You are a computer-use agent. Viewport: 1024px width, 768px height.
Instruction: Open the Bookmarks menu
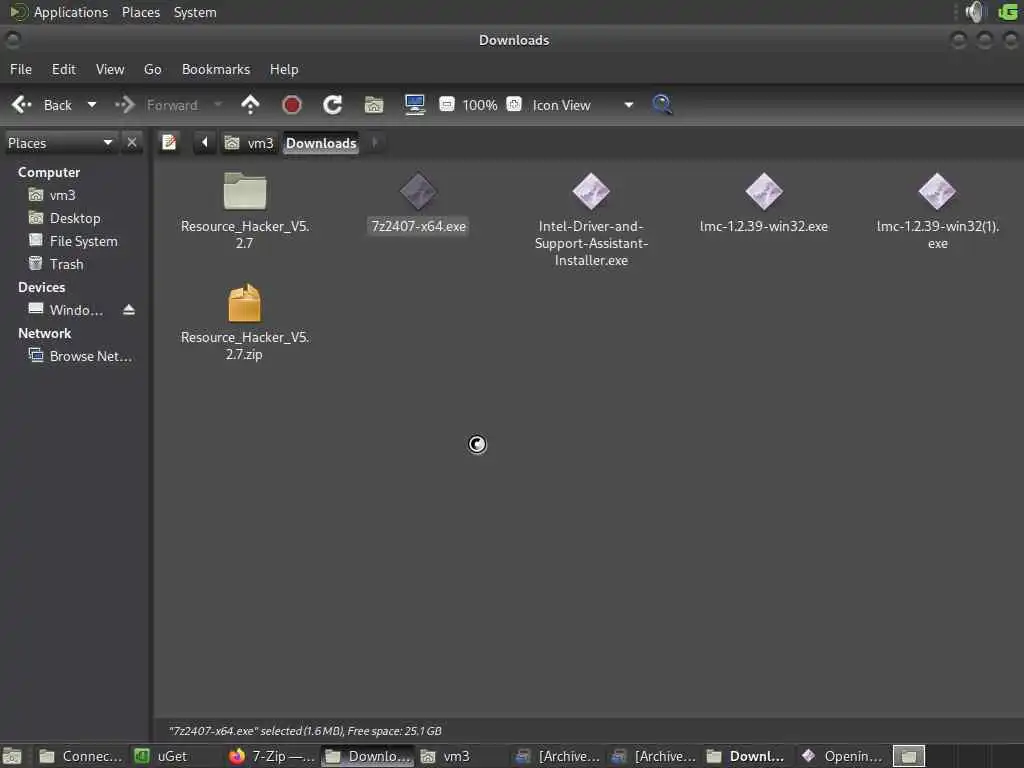pos(216,69)
